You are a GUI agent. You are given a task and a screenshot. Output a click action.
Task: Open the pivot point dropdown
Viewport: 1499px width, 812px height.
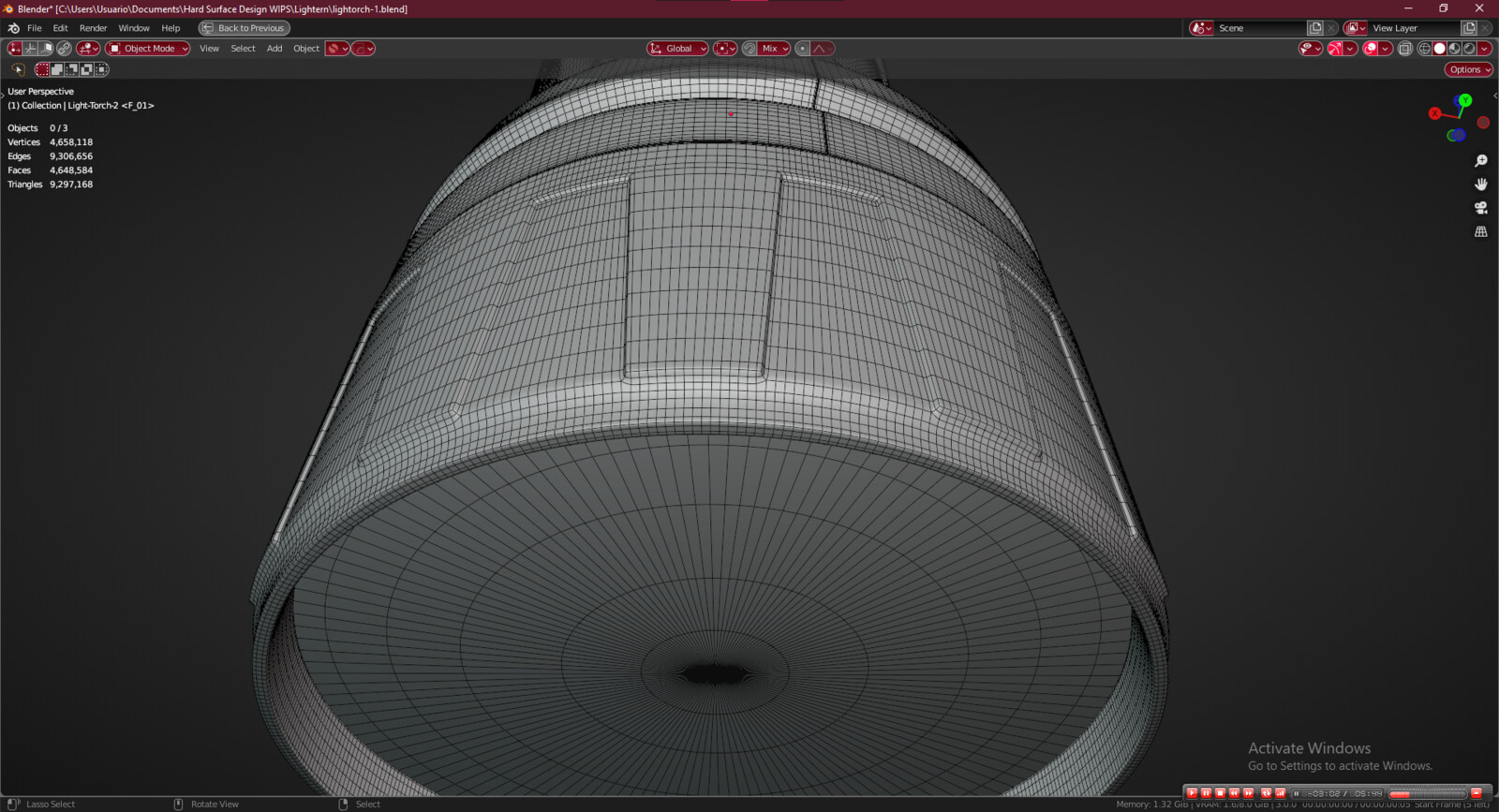(725, 48)
